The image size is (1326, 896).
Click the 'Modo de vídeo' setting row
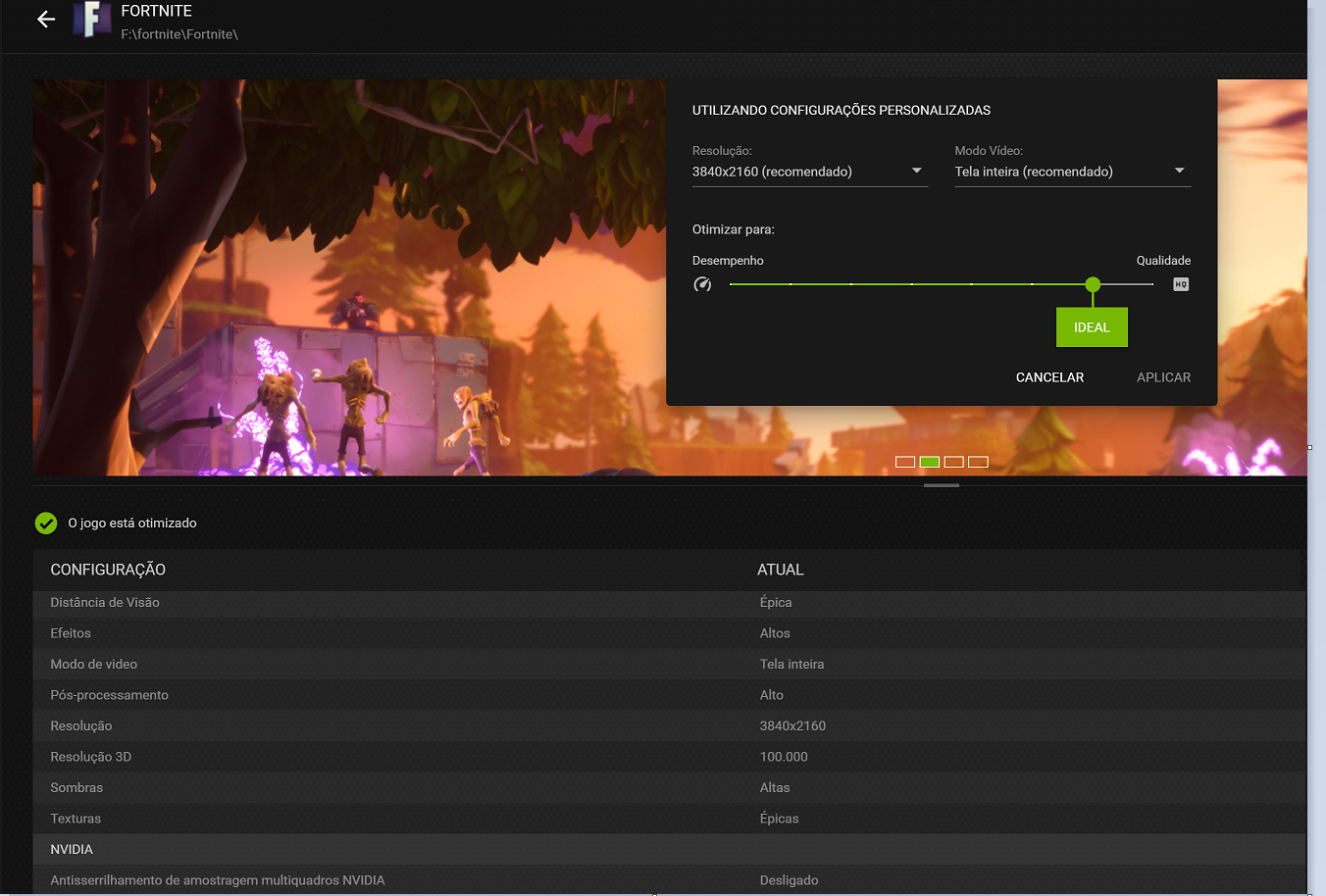click(x=669, y=665)
